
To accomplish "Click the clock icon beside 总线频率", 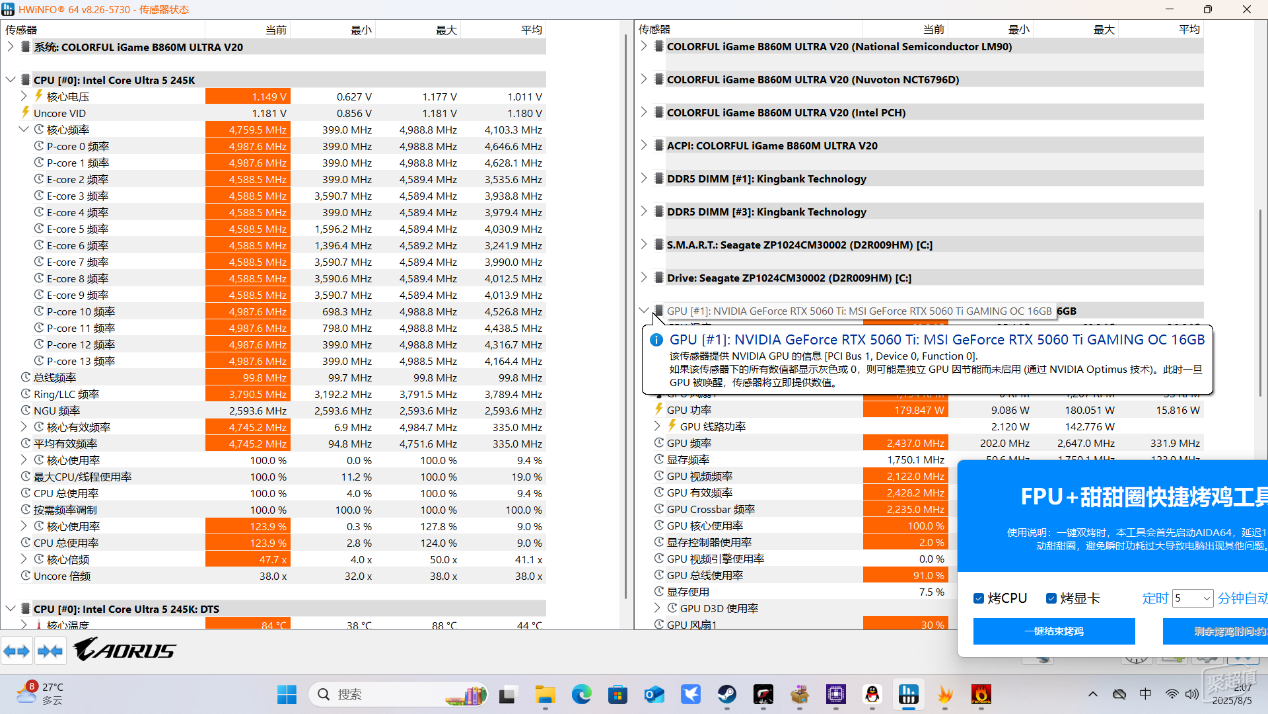I will pos(25,378).
